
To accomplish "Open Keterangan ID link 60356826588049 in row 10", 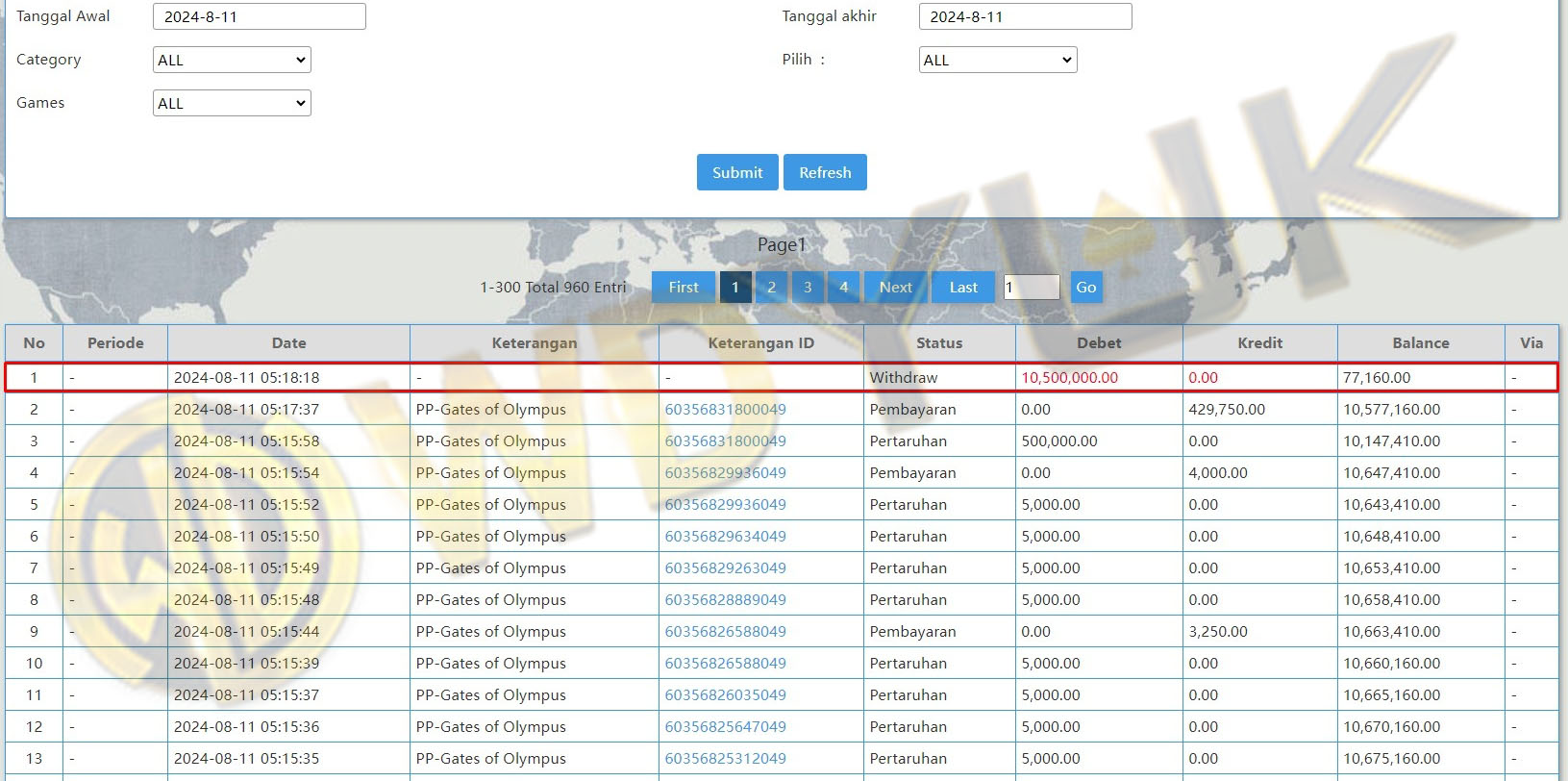I will point(725,663).
